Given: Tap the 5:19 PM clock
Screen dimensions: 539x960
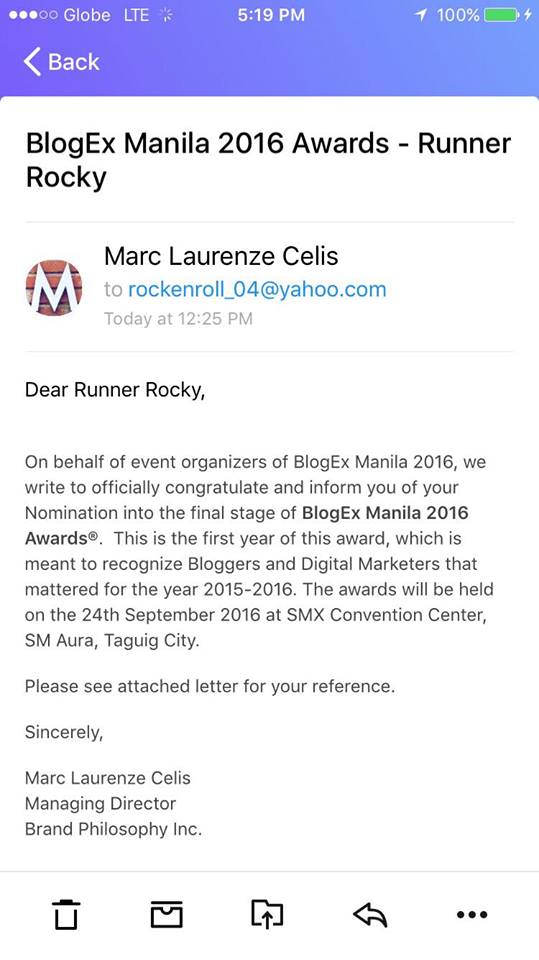Looking at the screenshot, I should 271,15.
